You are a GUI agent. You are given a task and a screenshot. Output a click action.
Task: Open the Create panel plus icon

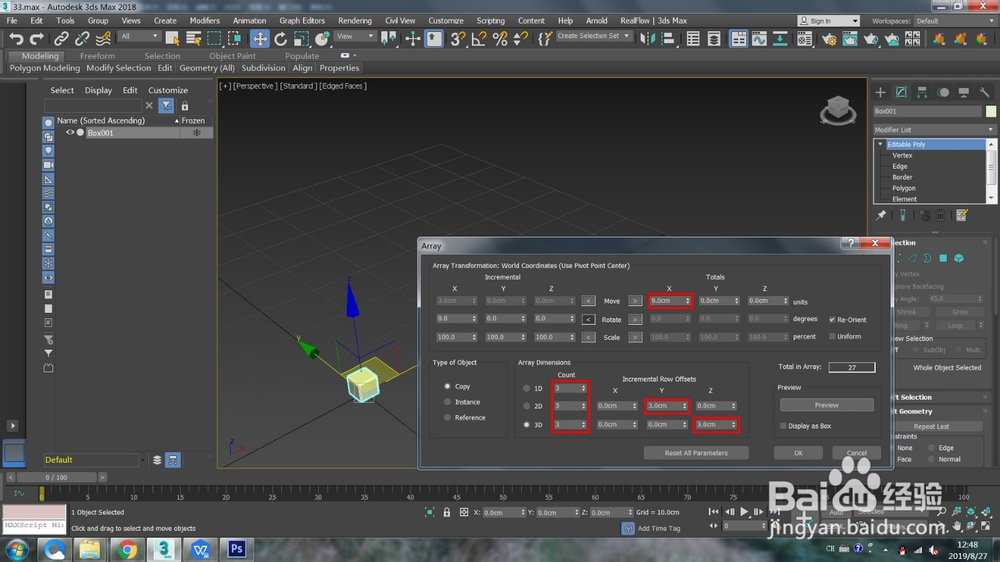(880, 92)
